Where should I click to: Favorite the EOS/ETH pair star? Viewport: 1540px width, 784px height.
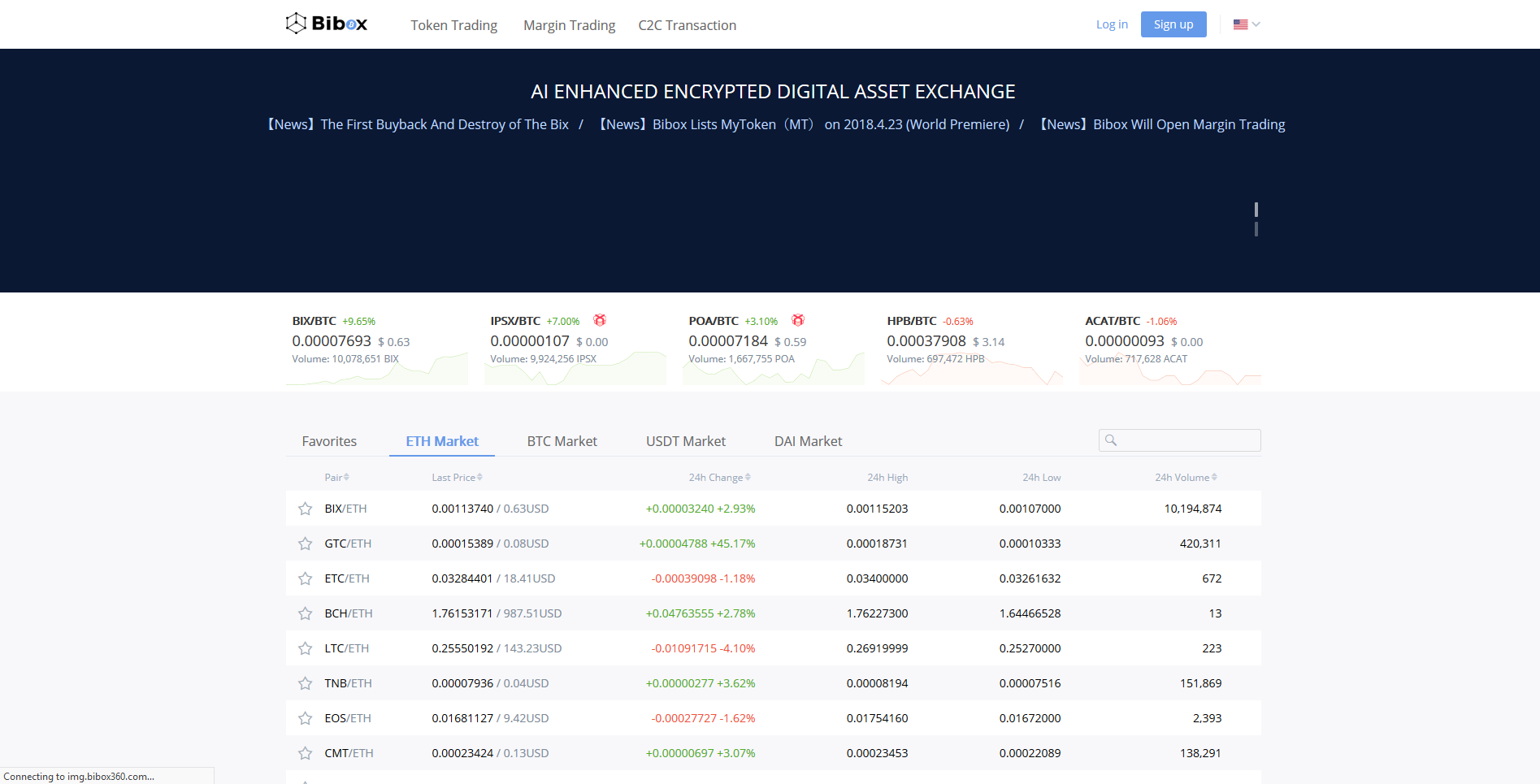tap(306, 718)
